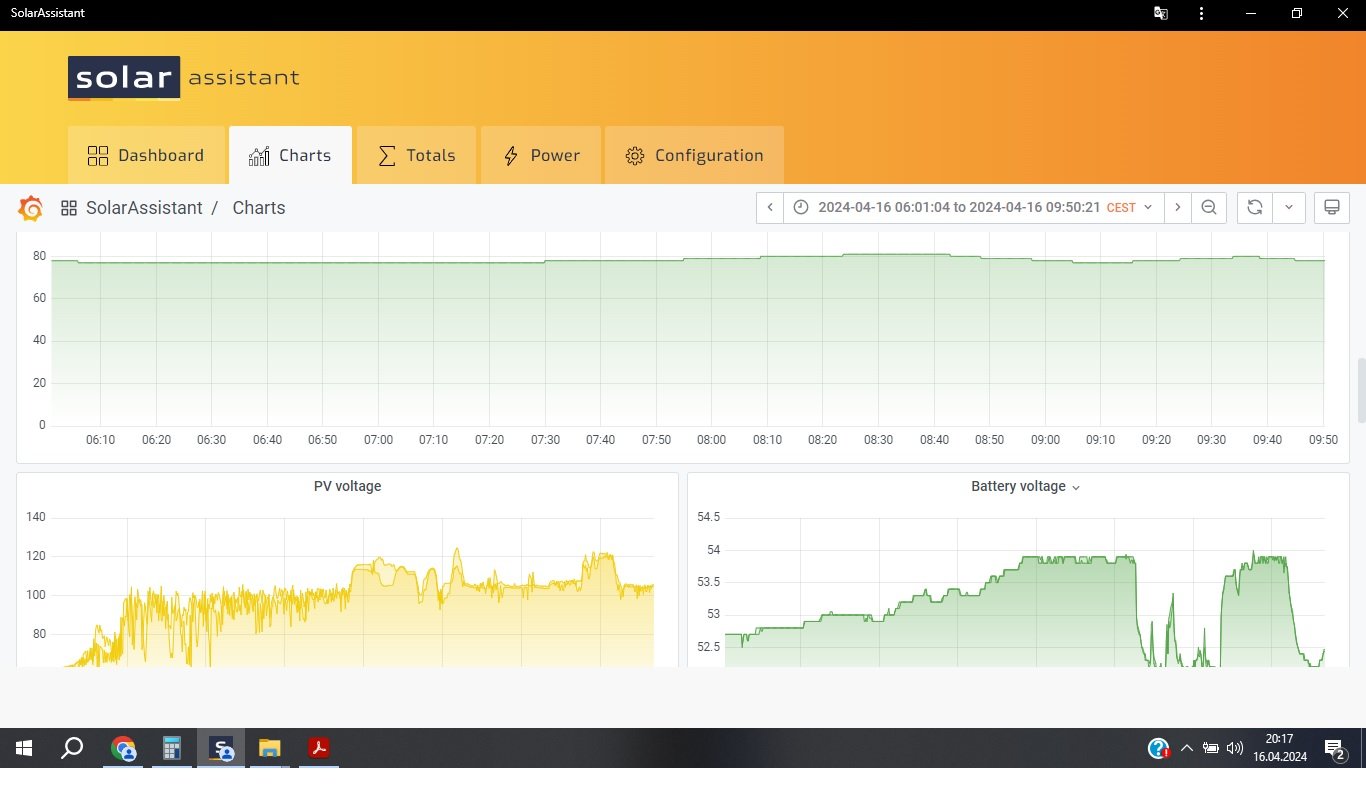The height and width of the screenshot is (801, 1366).
Task: Show hidden system tray icons
Action: pos(1187,748)
